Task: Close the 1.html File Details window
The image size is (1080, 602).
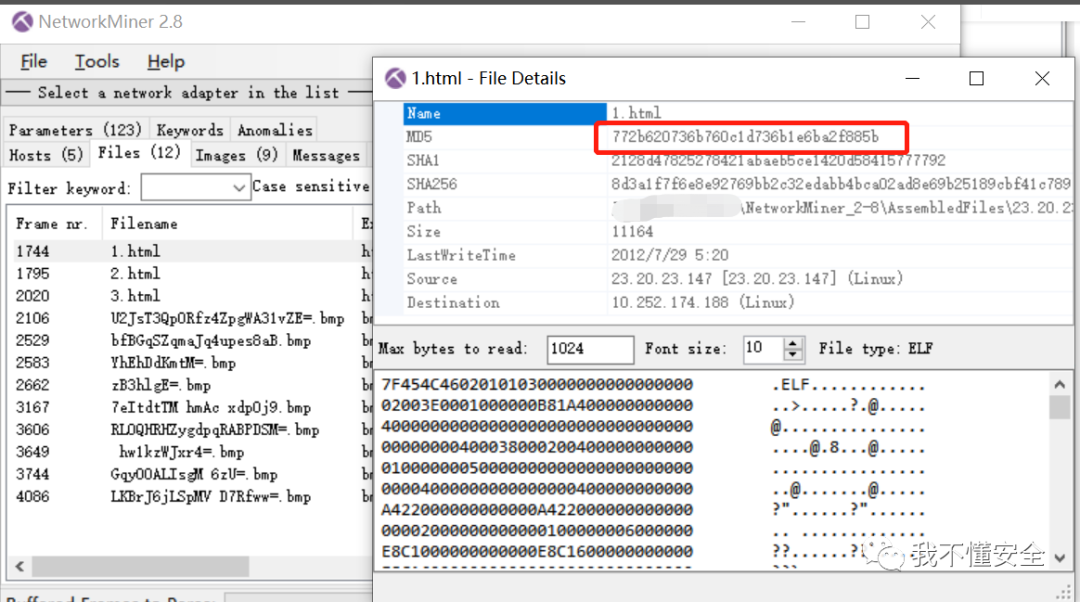Action: click(1042, 79)
